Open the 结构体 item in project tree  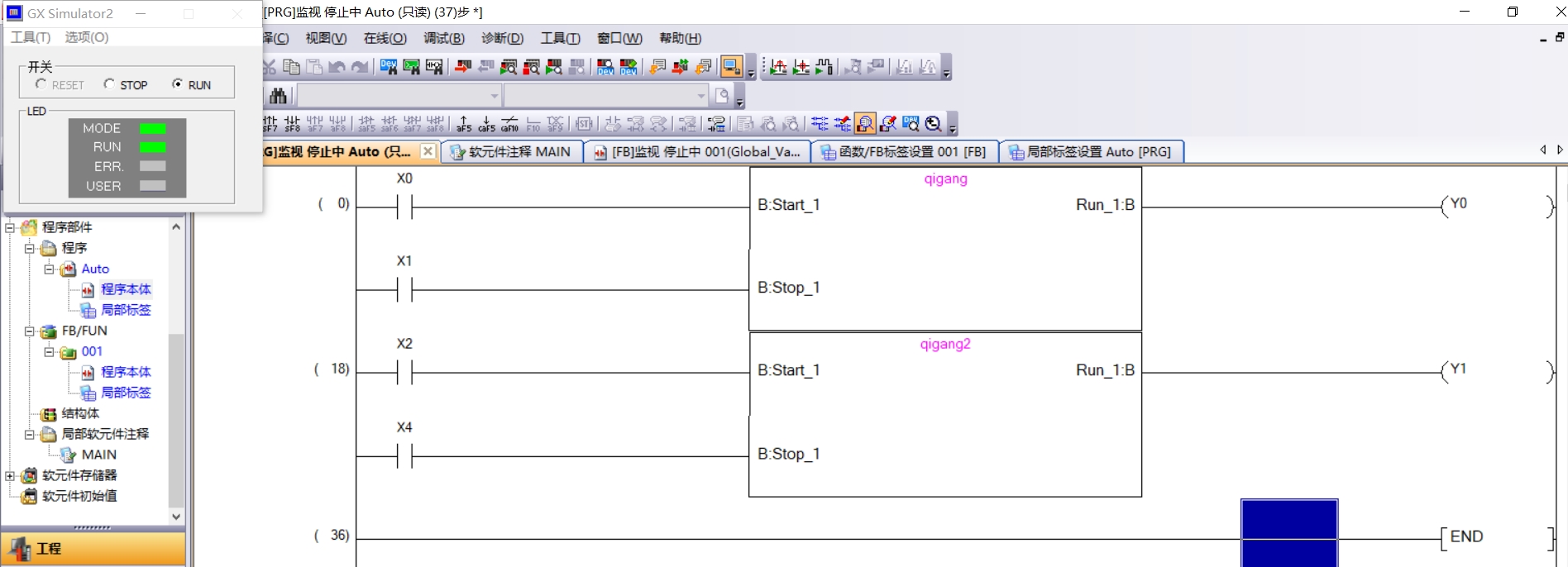point(79,413)
